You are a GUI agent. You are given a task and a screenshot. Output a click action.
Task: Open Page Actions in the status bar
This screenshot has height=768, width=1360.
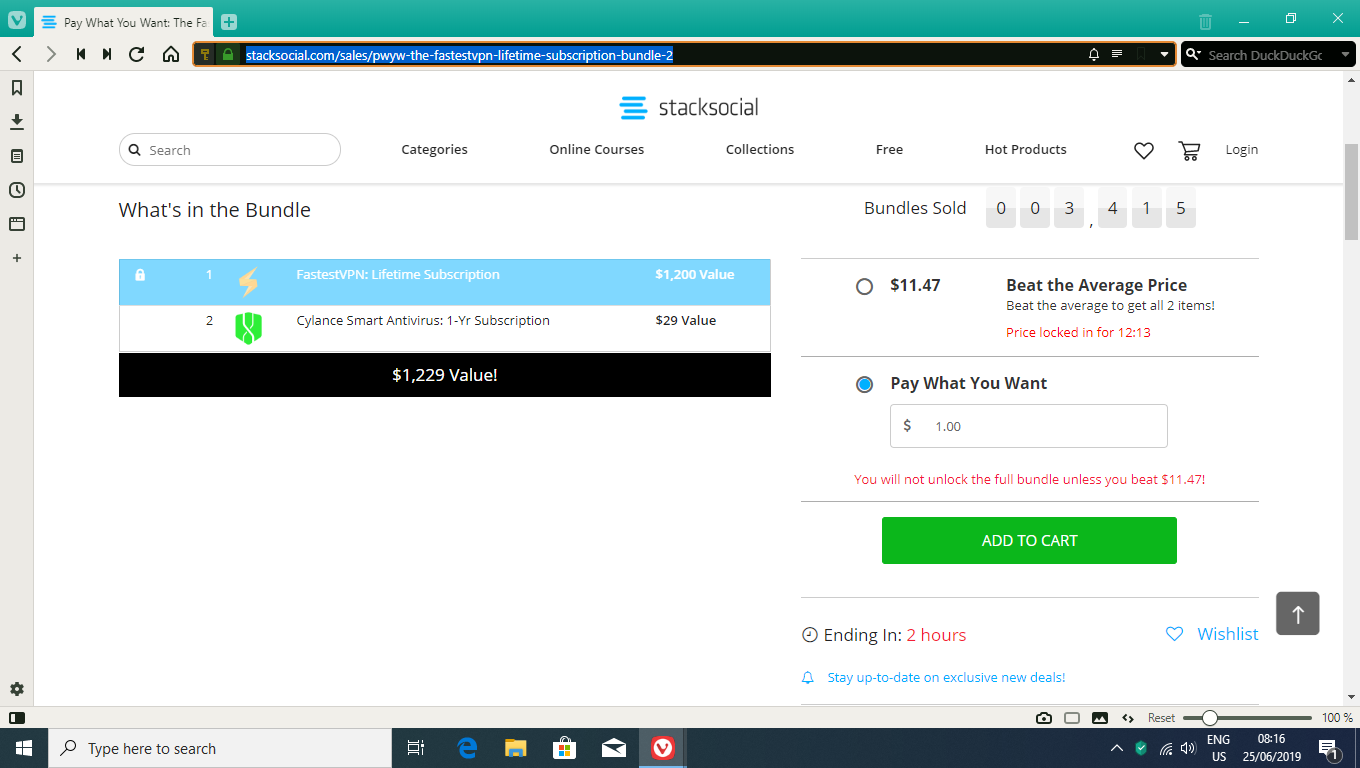pos(1128,718)
